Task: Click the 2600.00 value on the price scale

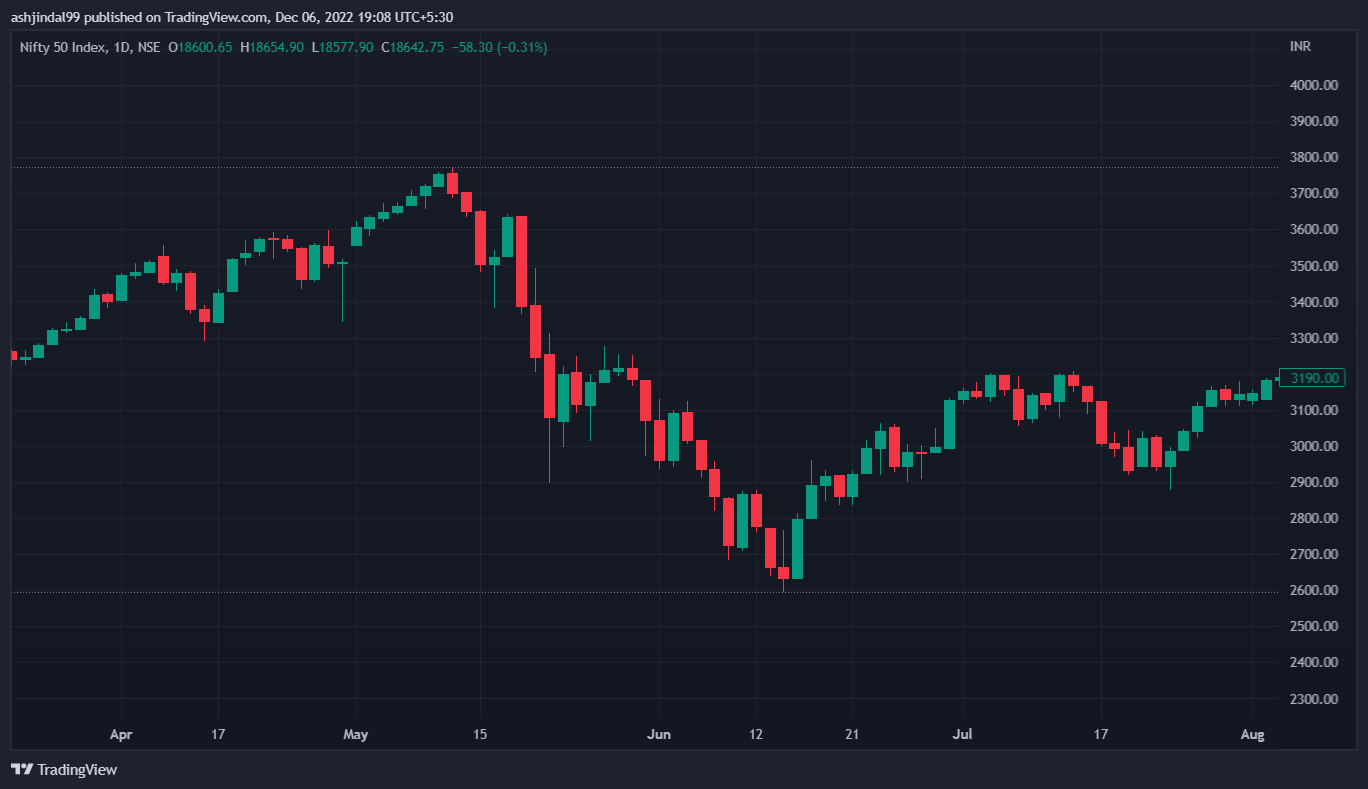Action: (1315, 589)
